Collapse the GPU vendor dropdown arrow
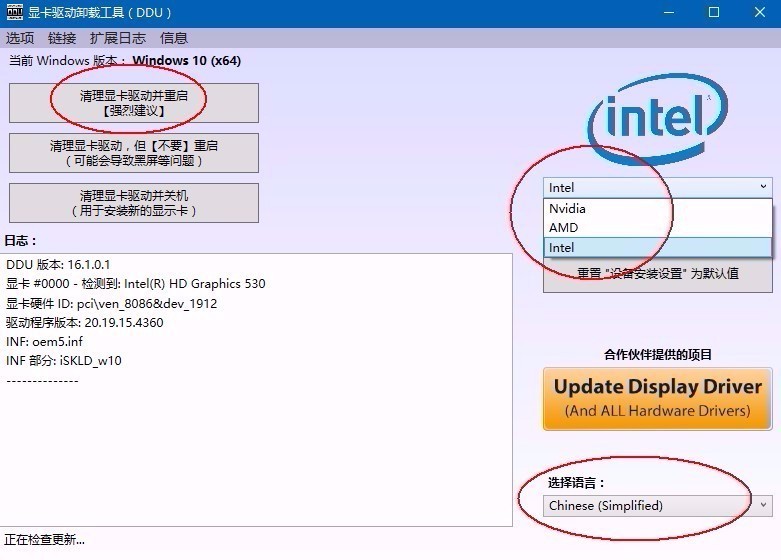781x560 pixels. [x=763, y=187]
